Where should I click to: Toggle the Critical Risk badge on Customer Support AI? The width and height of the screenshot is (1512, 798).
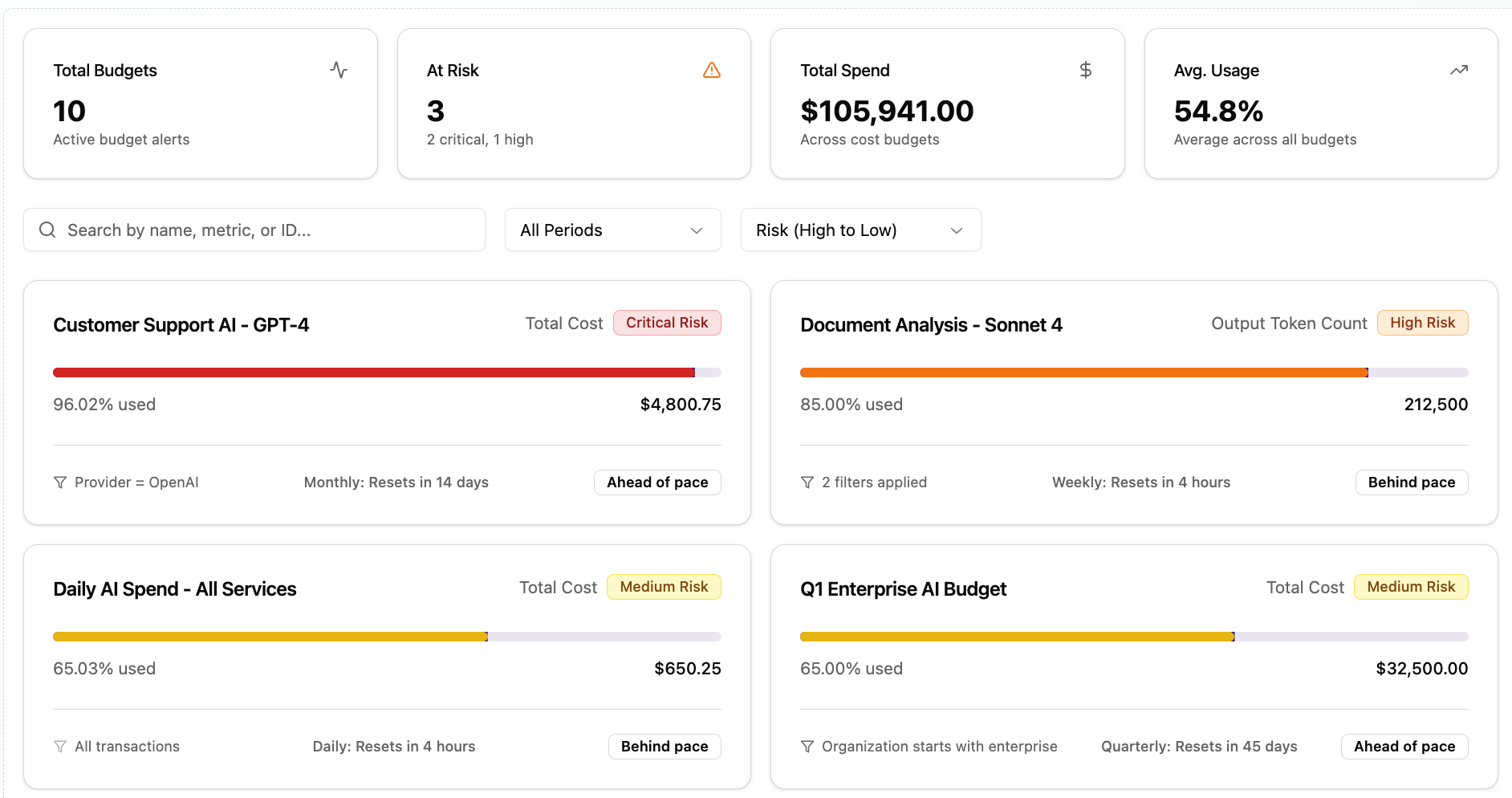[667, 323]
